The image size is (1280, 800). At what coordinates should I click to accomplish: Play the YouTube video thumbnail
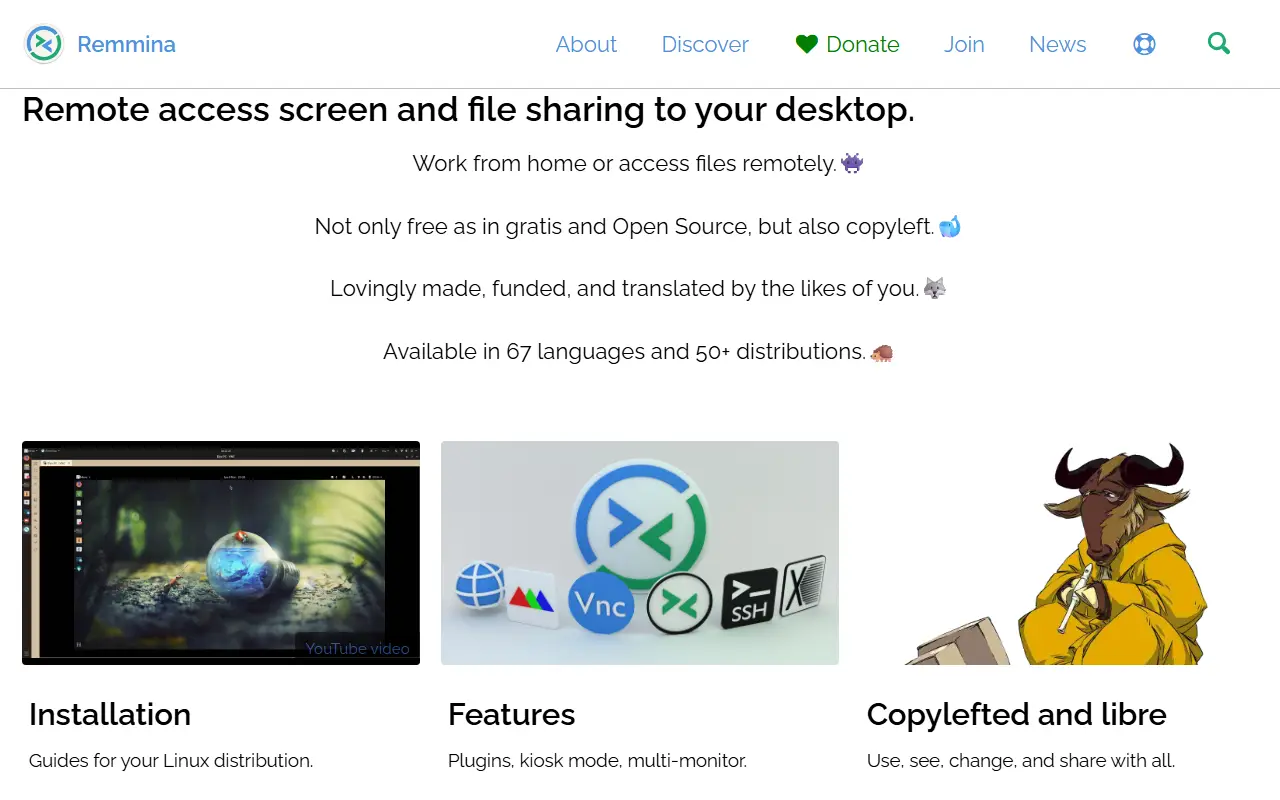(x=221, y=553)
